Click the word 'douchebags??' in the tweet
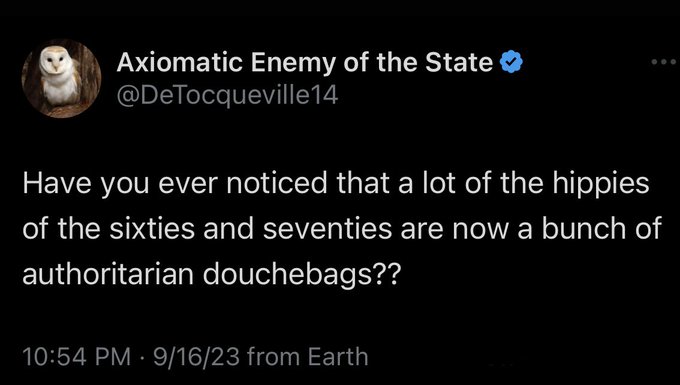Image resolution: width=680 pixels, height=385 pixels. (300, 275)
